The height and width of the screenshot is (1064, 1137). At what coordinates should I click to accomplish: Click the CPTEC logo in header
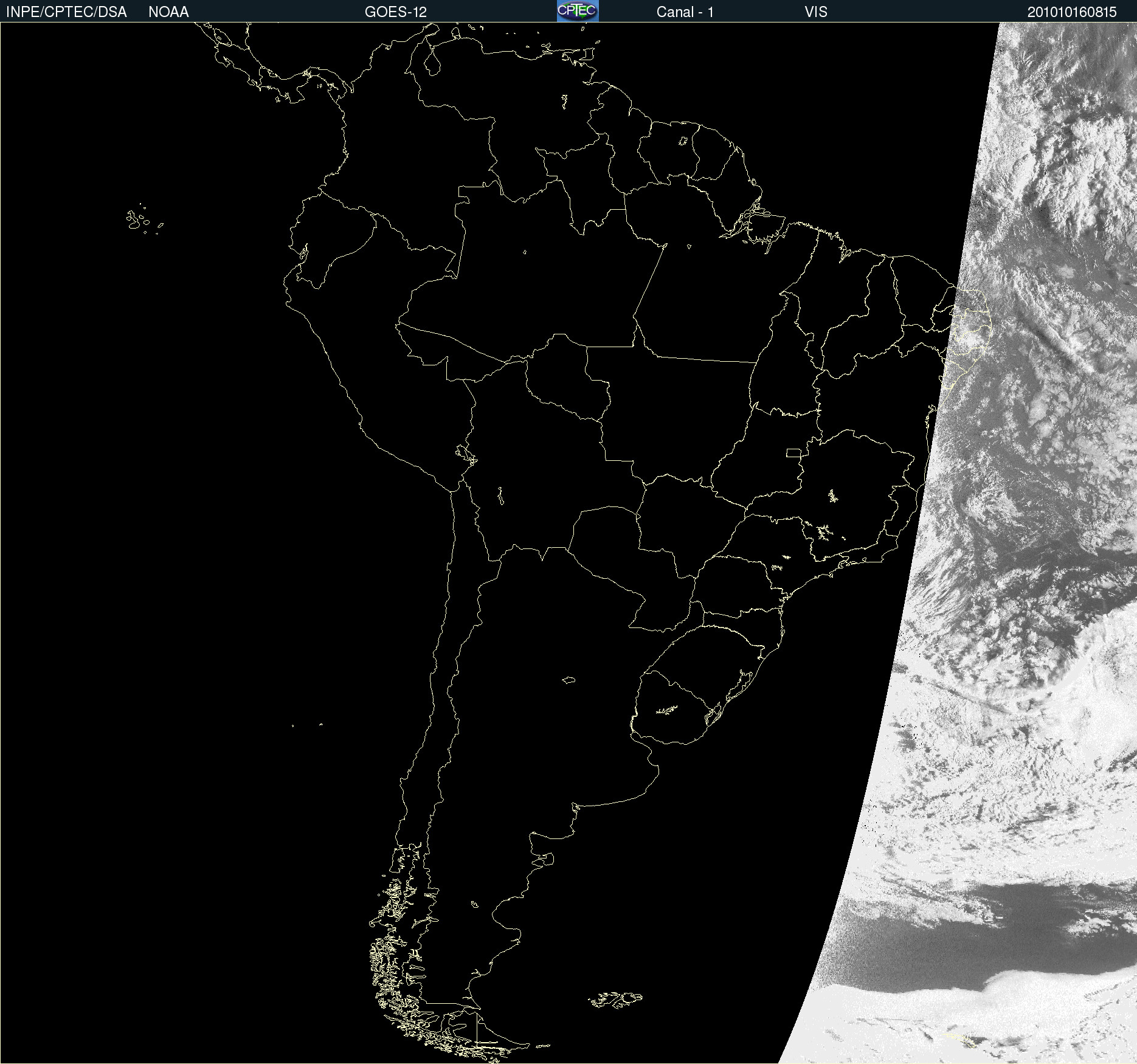click(x=578, y=11)
